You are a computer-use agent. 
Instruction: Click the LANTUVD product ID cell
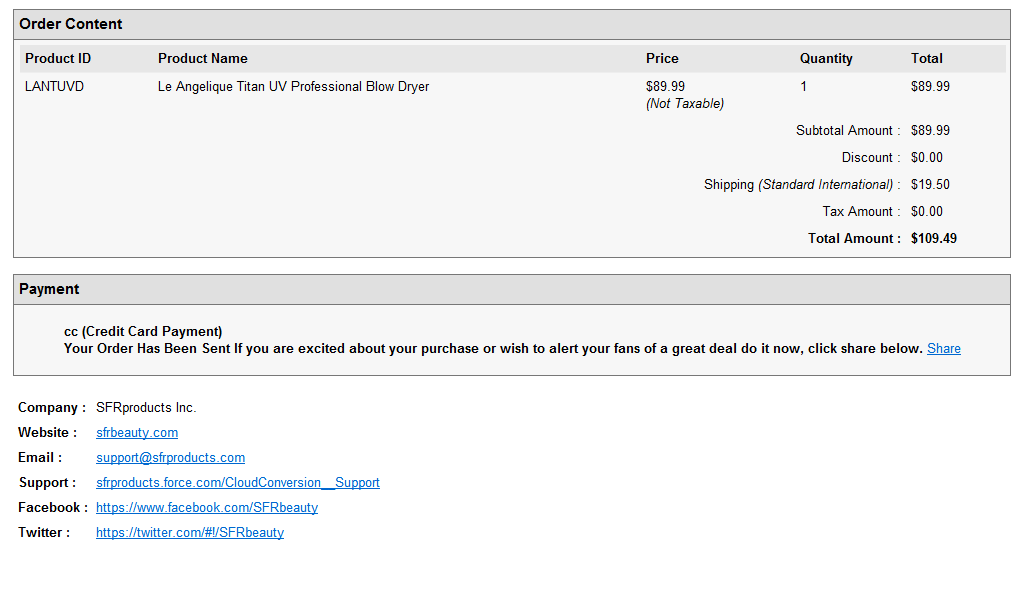[x=55, y=87]
